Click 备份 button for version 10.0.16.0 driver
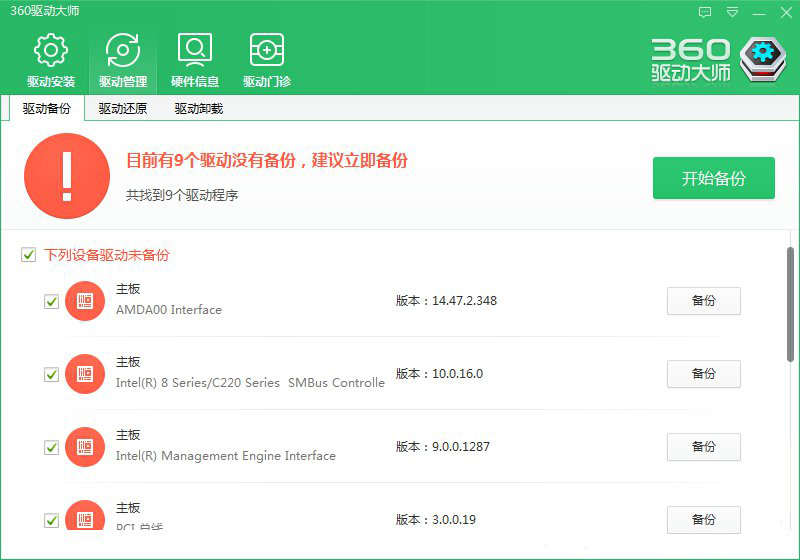 click(703, 374)
